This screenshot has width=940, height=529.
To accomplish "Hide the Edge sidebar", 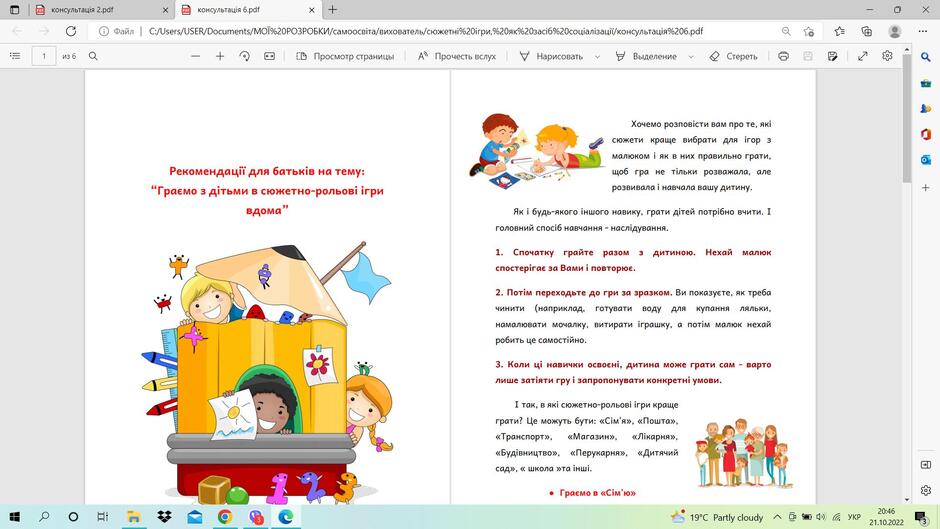I will (x=926, y=465).
